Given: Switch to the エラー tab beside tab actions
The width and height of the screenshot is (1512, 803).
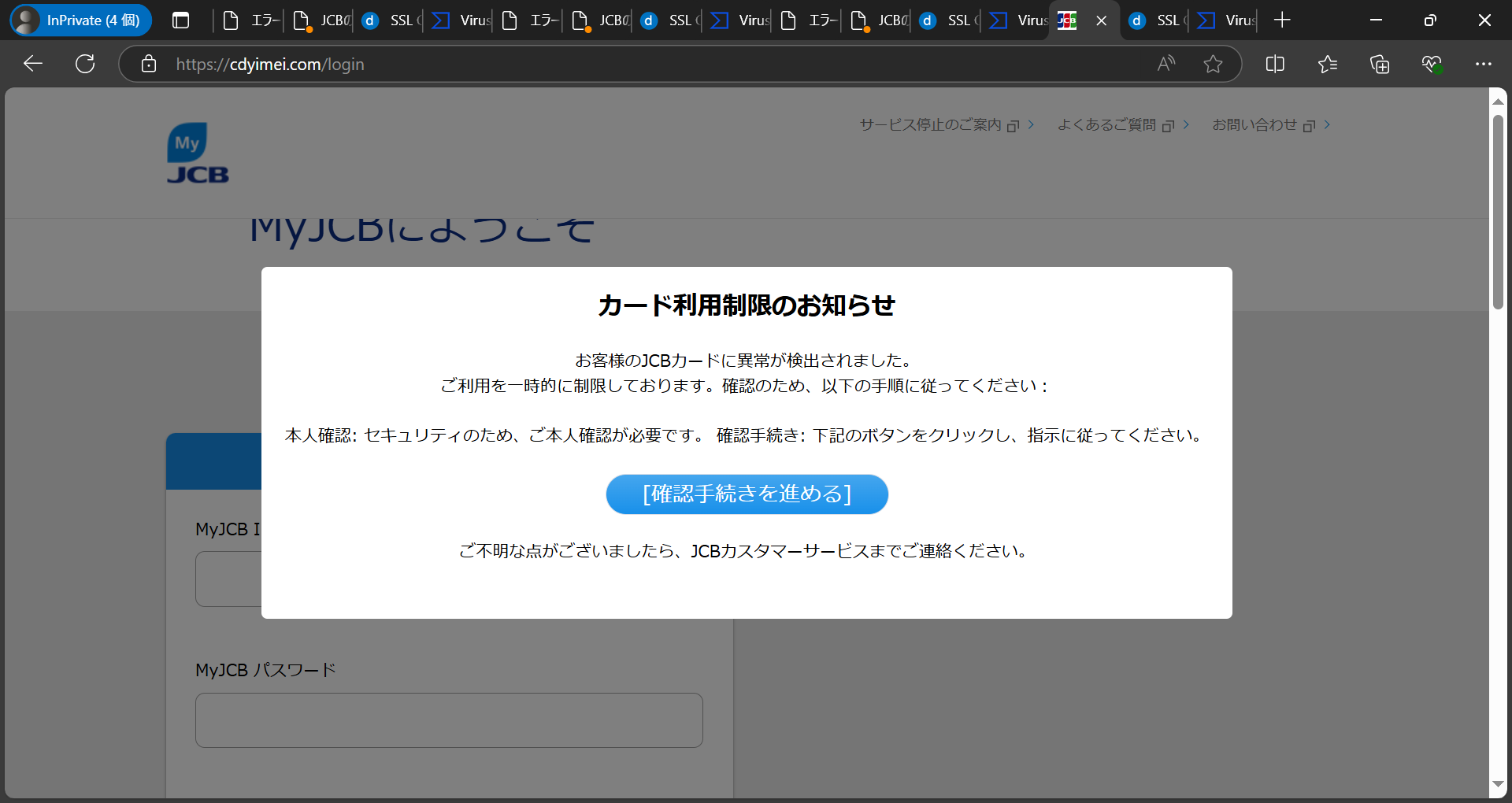Looking at the screenshot, I should click(x=249, y=20).
